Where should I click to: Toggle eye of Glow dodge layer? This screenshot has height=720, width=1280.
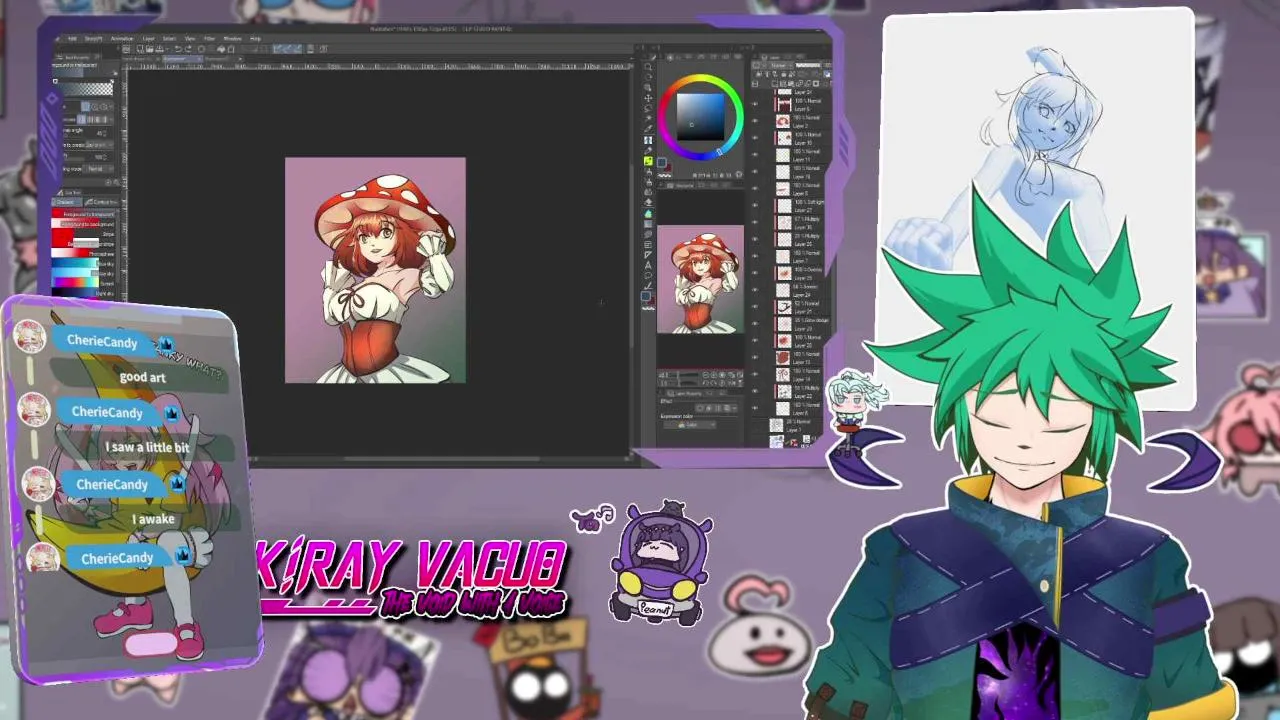pos(755,323)
